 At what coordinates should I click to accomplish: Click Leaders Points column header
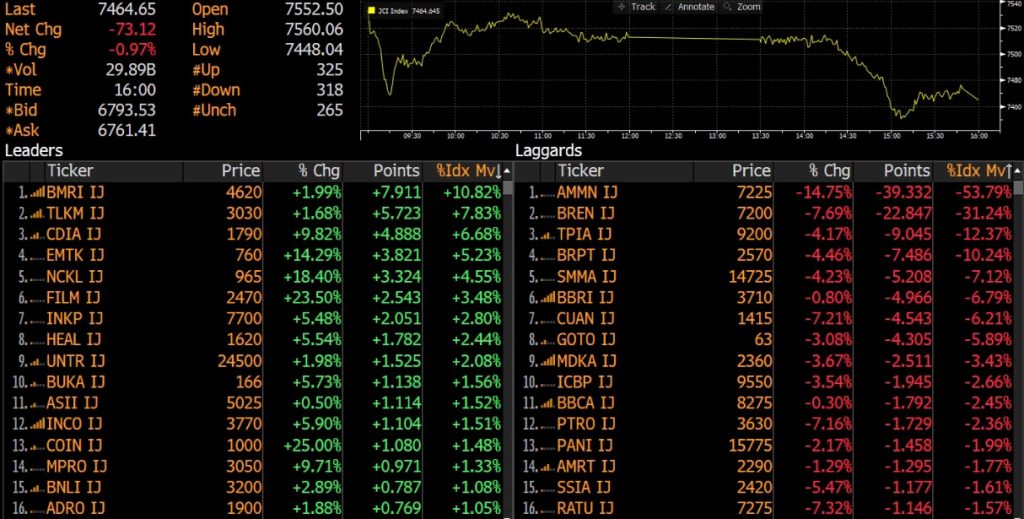tap(383, 171)
